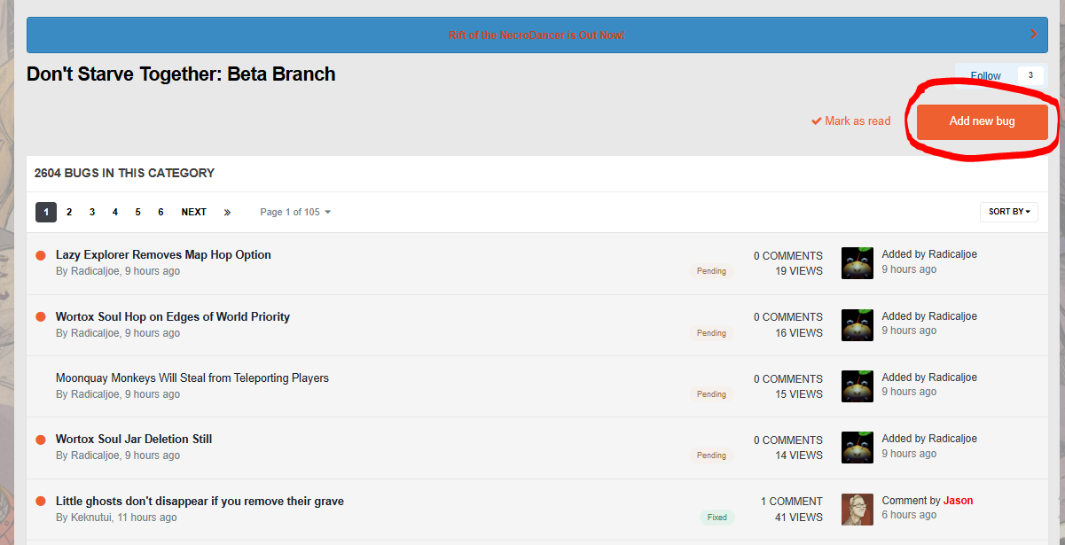This screenshot has height=545, width=1065.
Task: Go to page 2 of bugs
Action: coord(69,212)
